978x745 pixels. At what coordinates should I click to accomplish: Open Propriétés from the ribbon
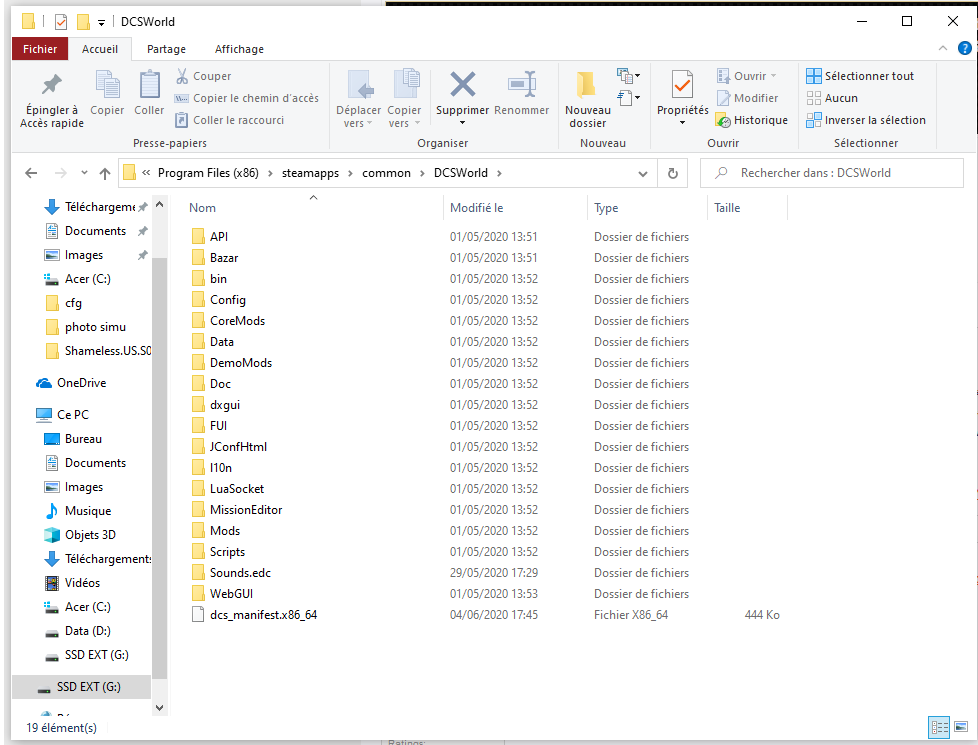click(x=682, y=85)
